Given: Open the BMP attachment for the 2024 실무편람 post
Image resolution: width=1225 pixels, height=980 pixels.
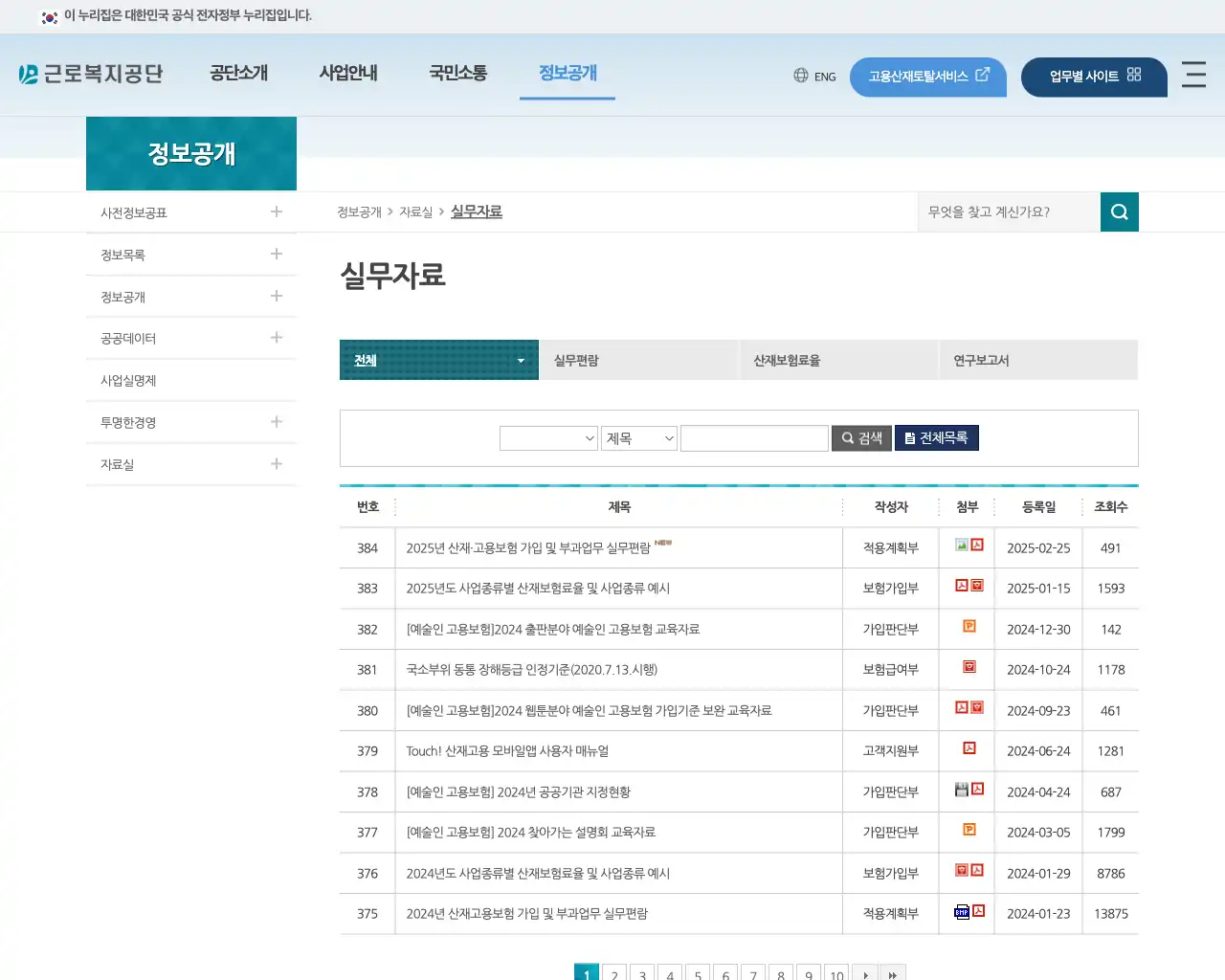Looking at the screenshot, I should 960,911.
